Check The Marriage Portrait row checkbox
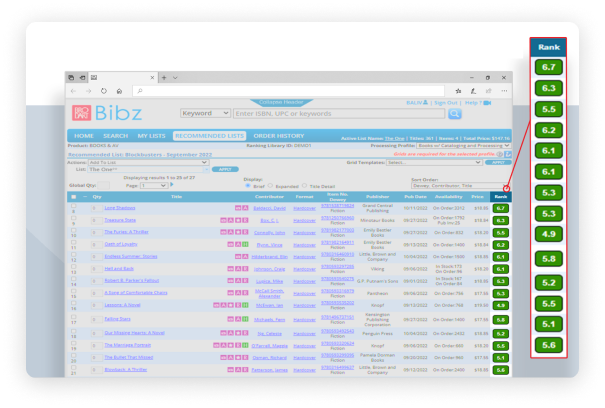 coord(73,344)
